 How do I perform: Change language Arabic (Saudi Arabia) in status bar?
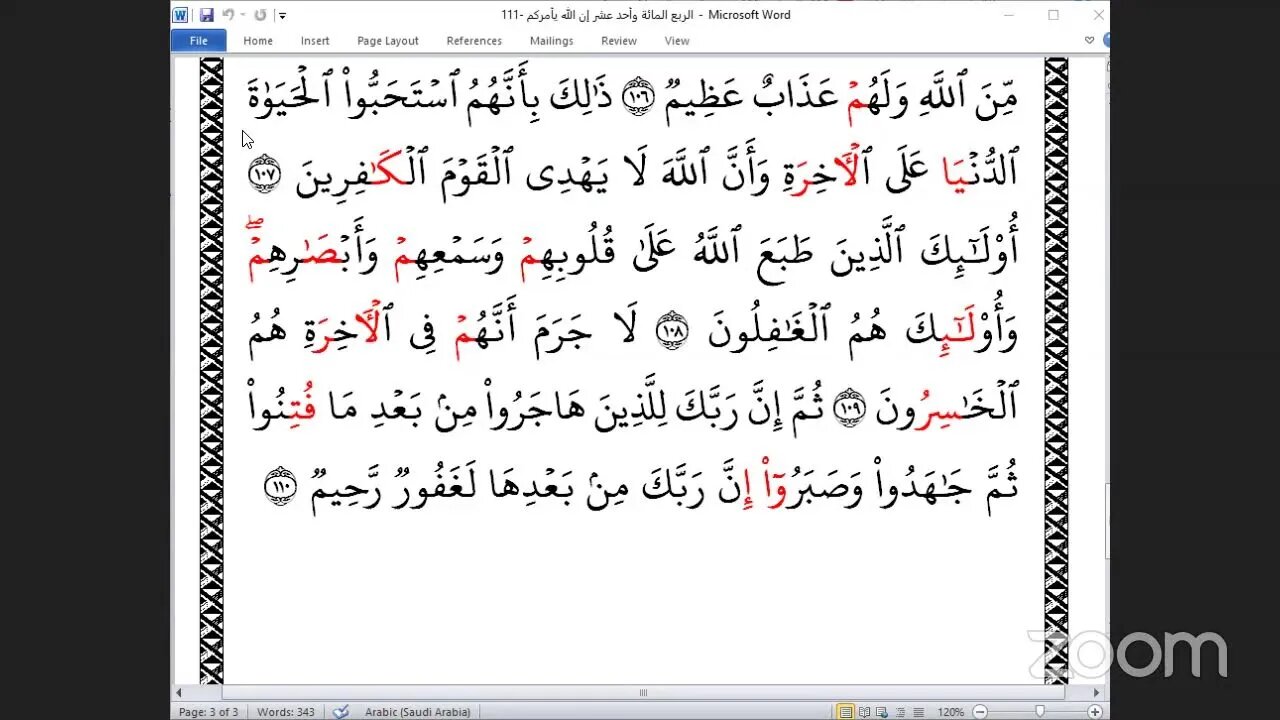click(x=417, y=712)
